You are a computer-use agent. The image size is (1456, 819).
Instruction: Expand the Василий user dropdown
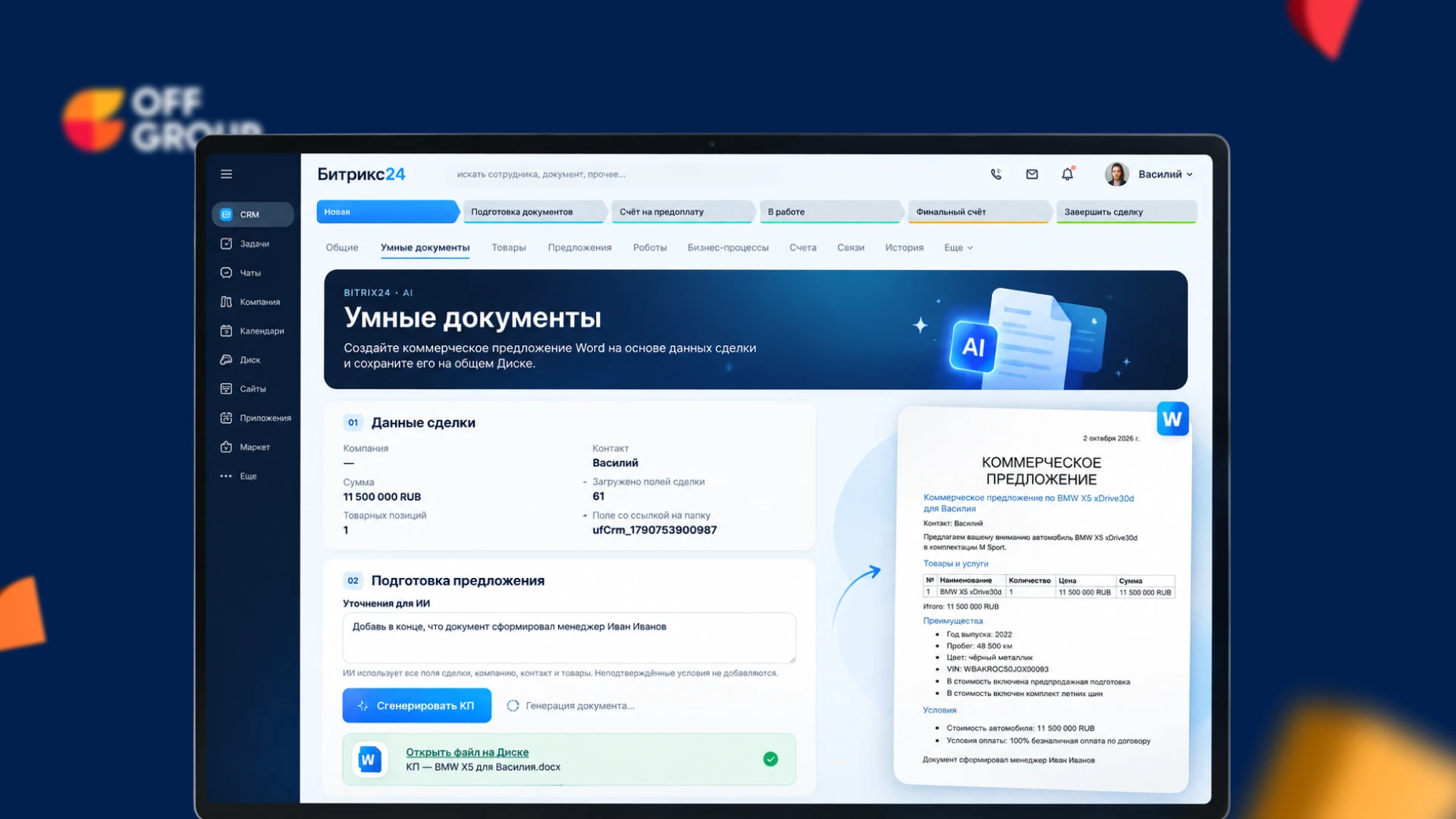pyautogui.click(x=1166, y=174)
